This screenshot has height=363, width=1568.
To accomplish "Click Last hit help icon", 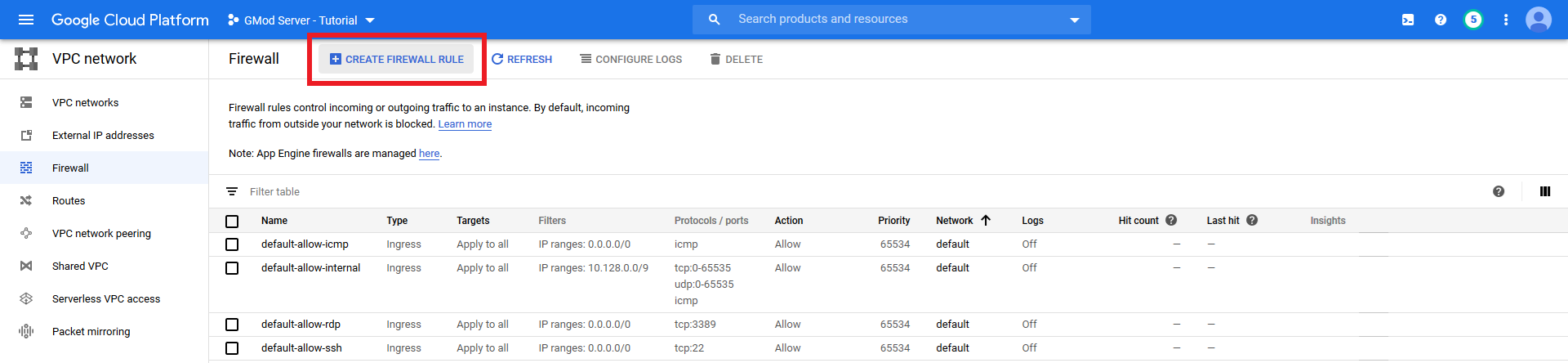I will [x=1252, y=220].
